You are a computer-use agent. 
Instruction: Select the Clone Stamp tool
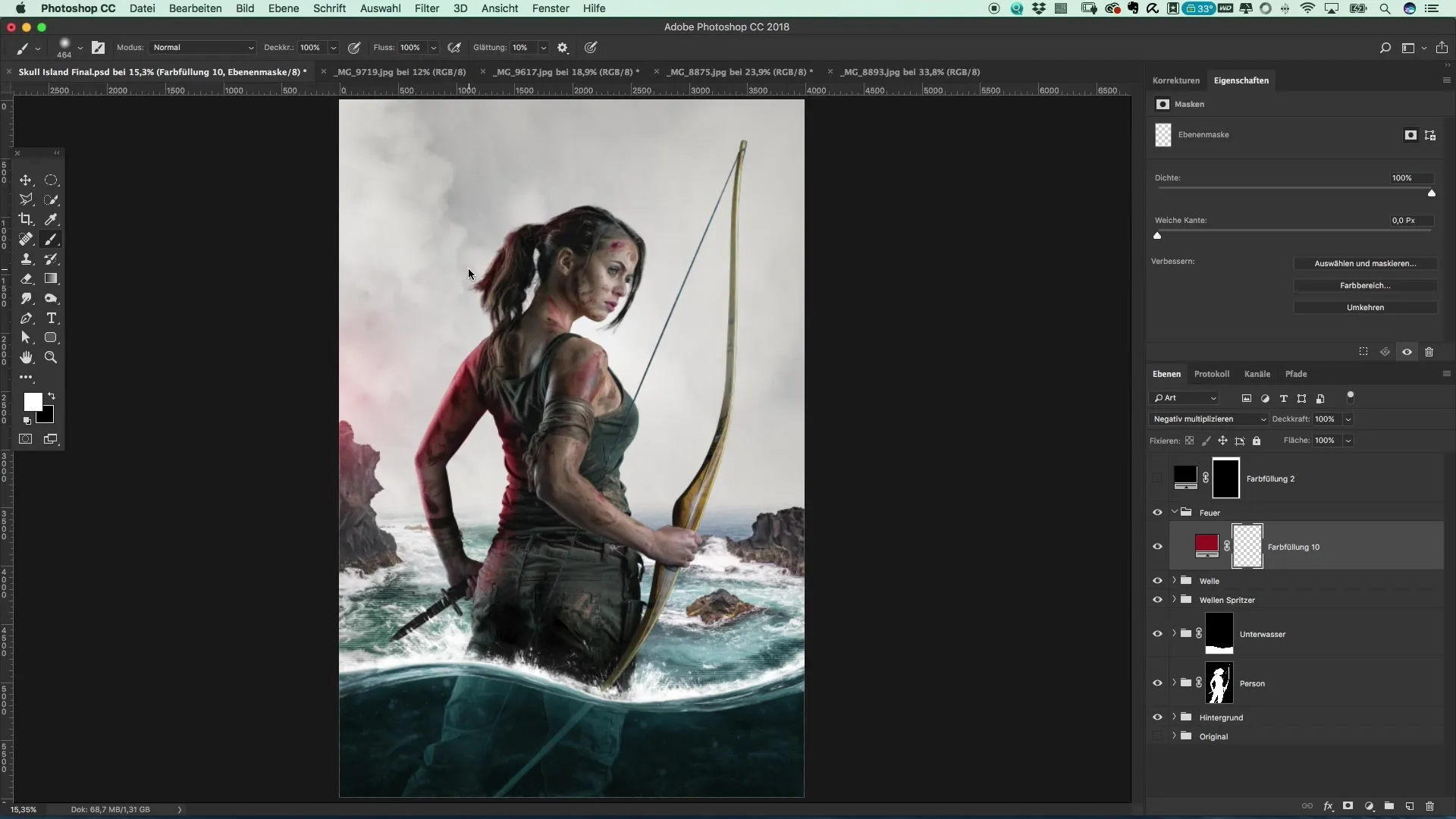coord(26,259)
